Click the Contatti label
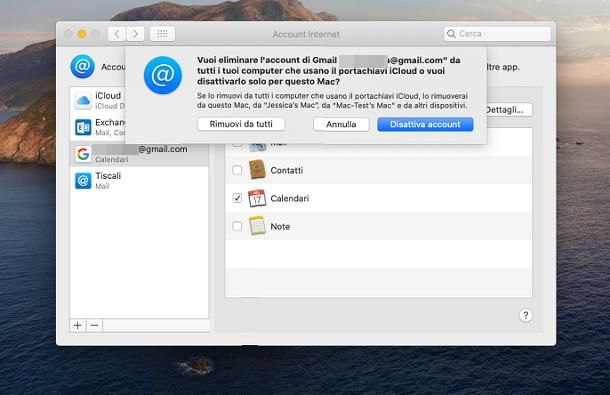The image size is (610, 395). click(287, 170)
